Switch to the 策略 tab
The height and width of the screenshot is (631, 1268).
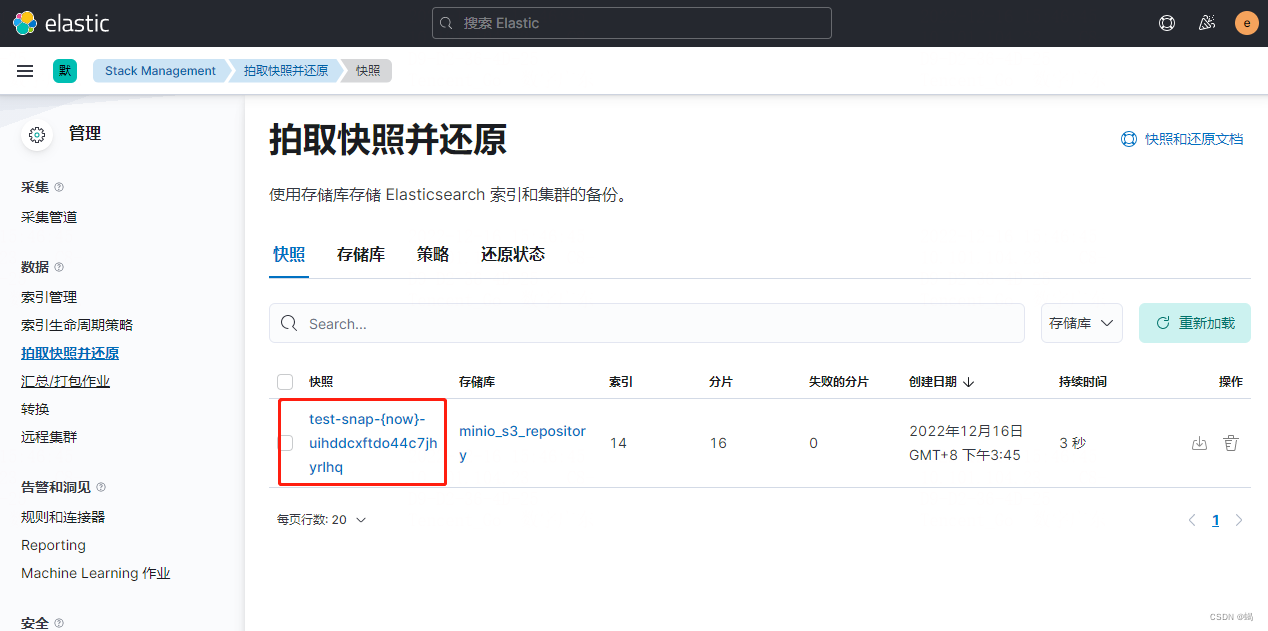433,254
